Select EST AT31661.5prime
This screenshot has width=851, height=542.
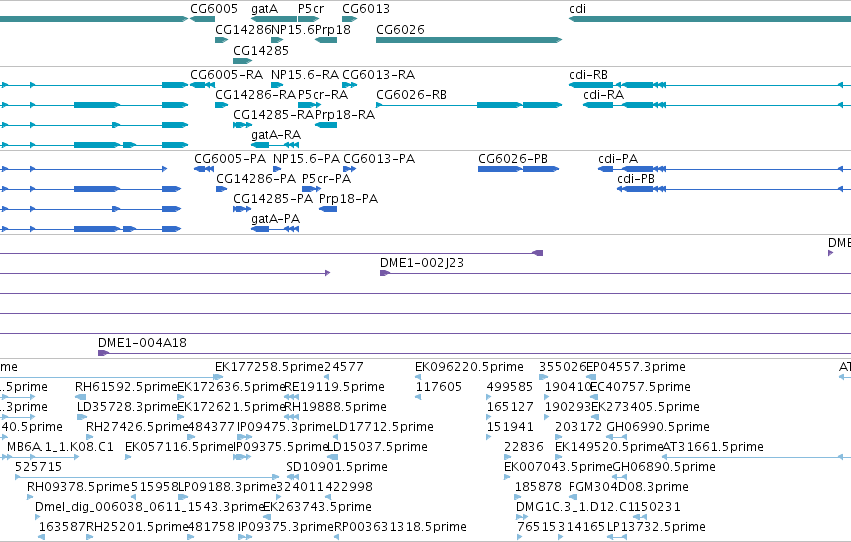(713, 447)
